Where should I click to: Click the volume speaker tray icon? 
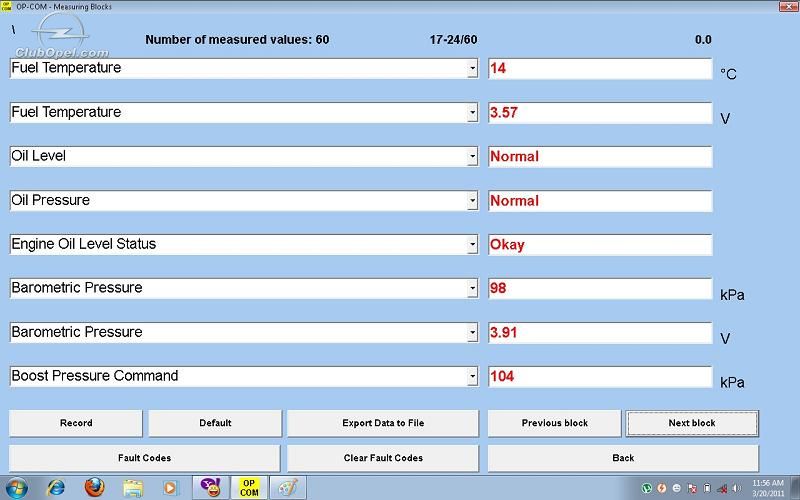click(x=737, y=488)
